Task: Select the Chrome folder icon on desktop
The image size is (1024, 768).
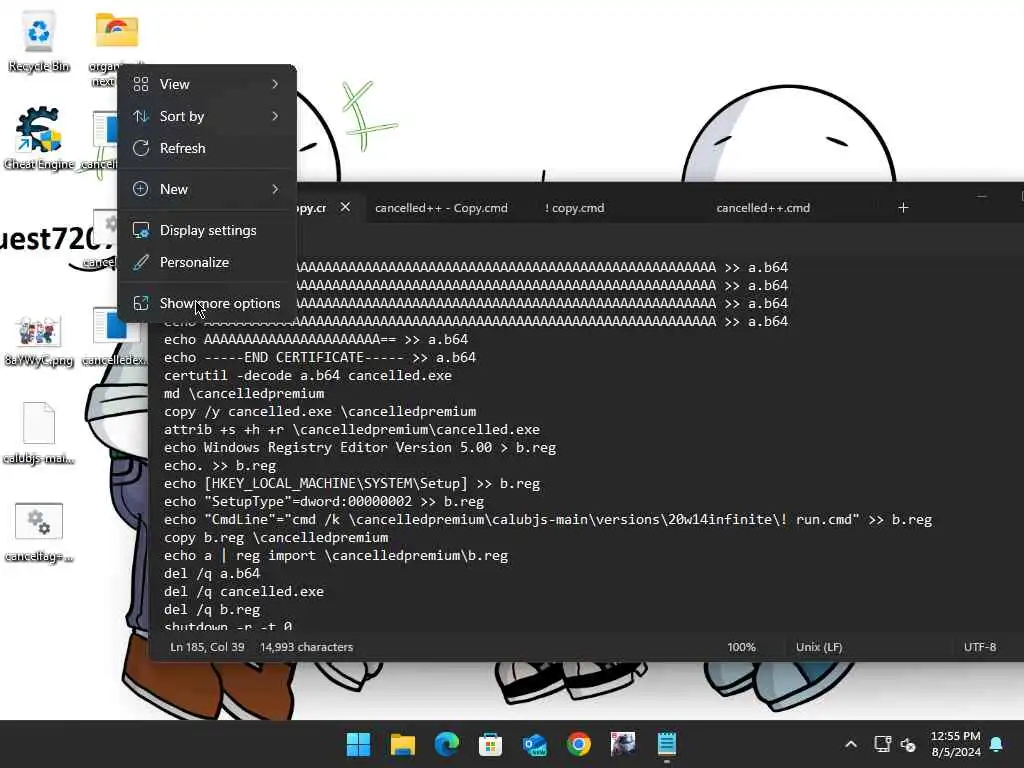Action: tap(116, 30)
